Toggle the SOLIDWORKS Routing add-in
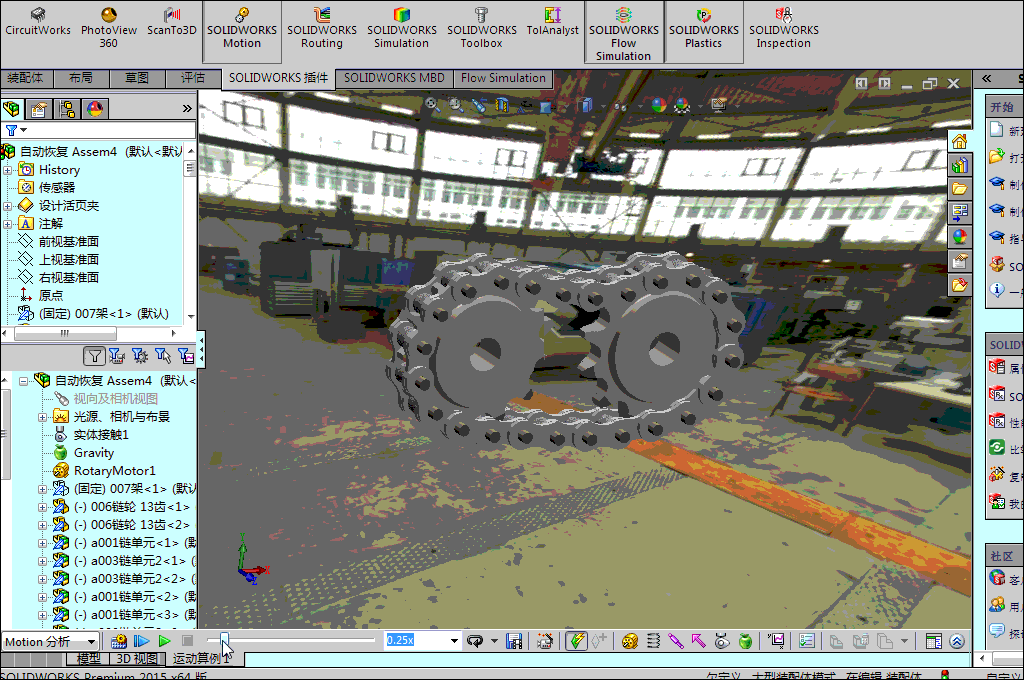 pyautogui.click(x=322, y=28)
